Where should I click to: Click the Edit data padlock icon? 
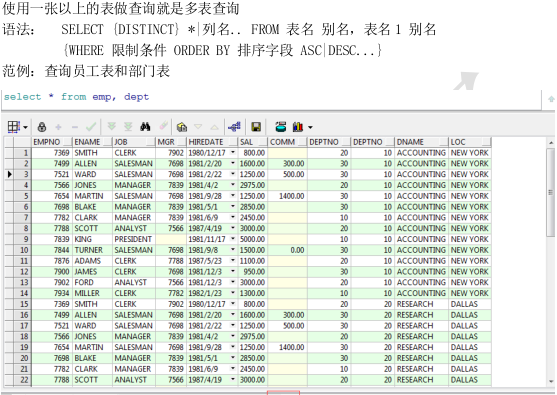pos(42,127)
